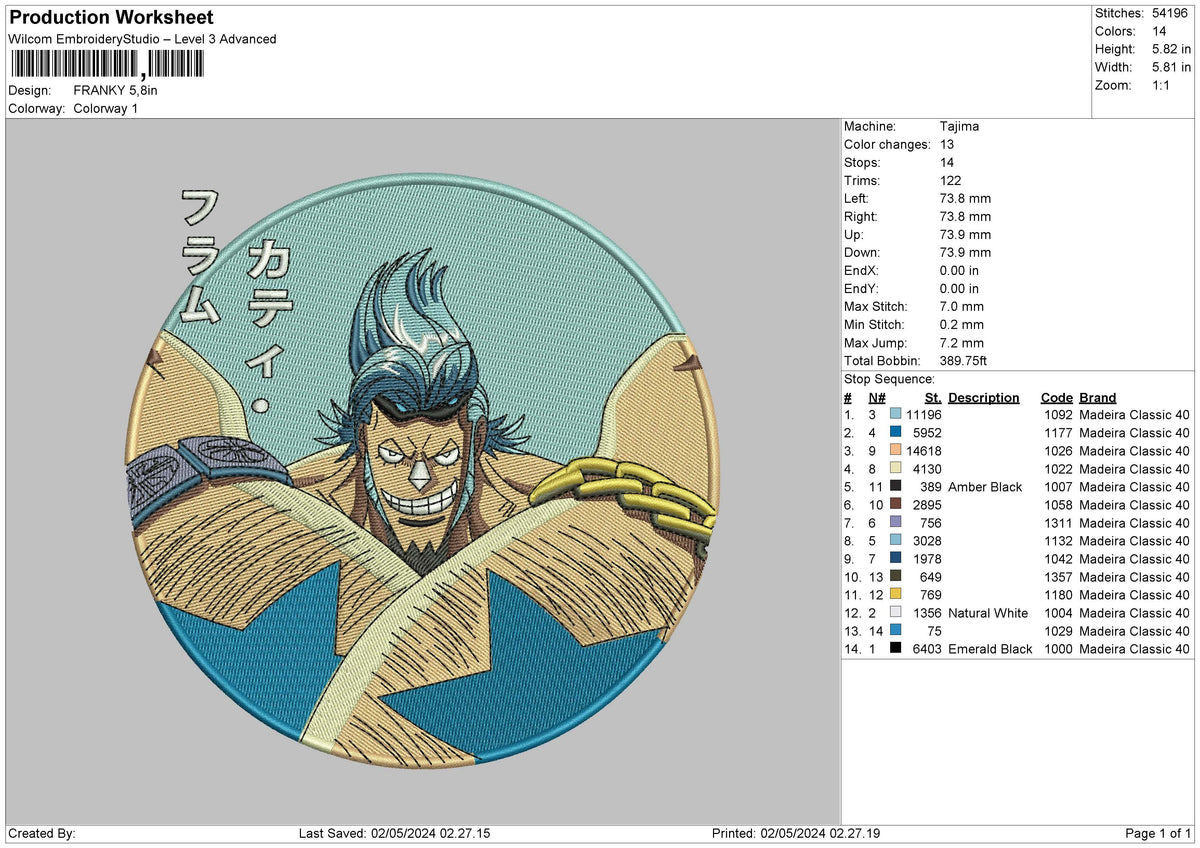Click the 'Description' column header
Viewport: 1200px width, 848px height.
(984, 398)
